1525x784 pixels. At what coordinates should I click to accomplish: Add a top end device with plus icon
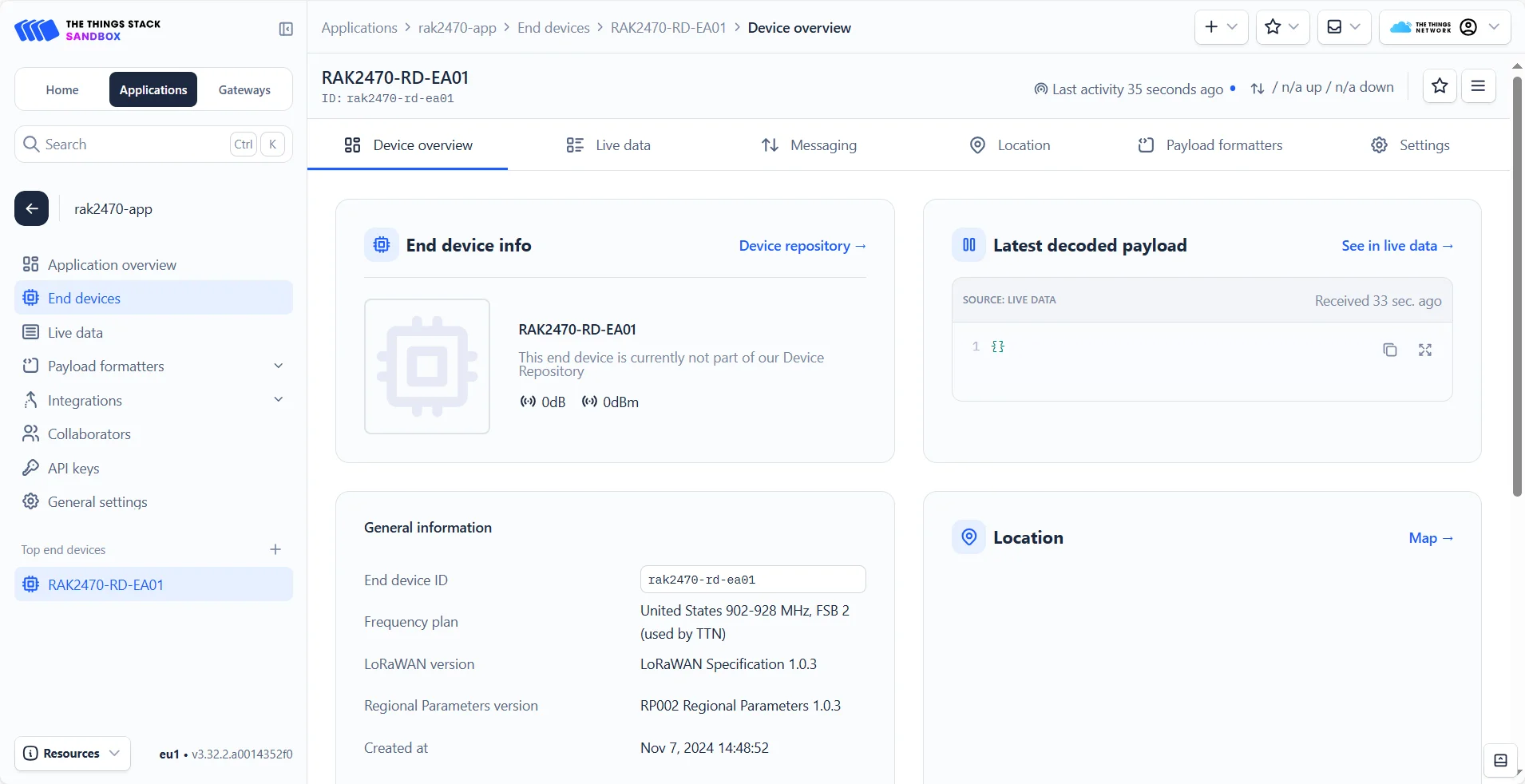(275, 549)
